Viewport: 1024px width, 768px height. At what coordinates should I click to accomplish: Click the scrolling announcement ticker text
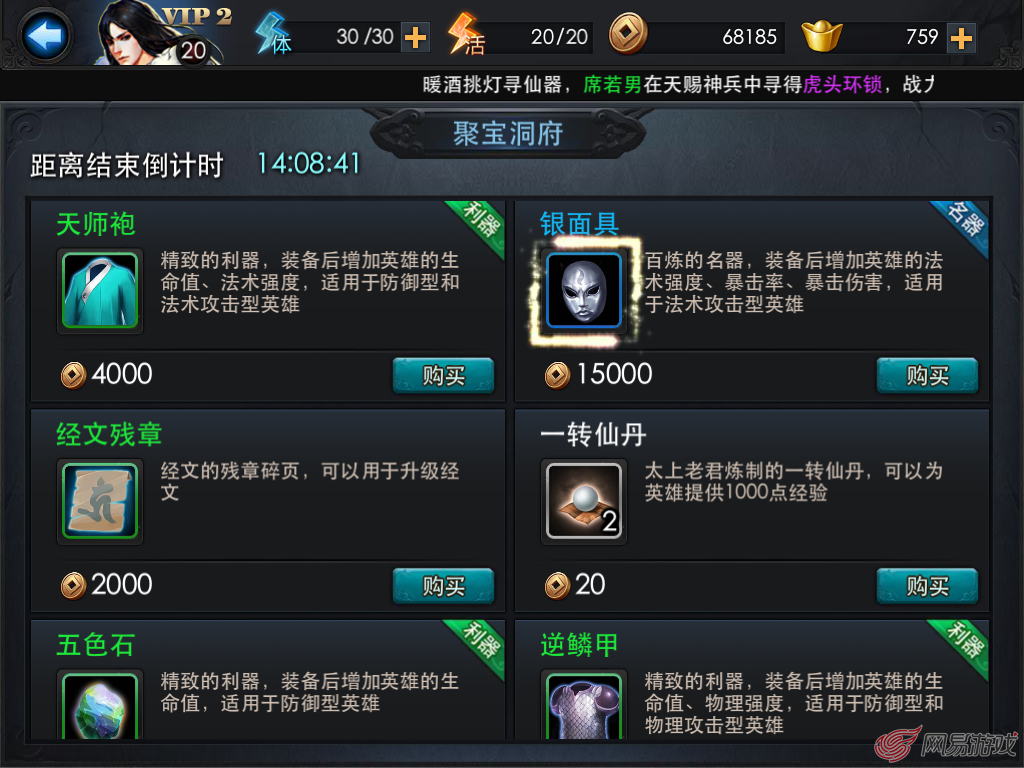679,84
